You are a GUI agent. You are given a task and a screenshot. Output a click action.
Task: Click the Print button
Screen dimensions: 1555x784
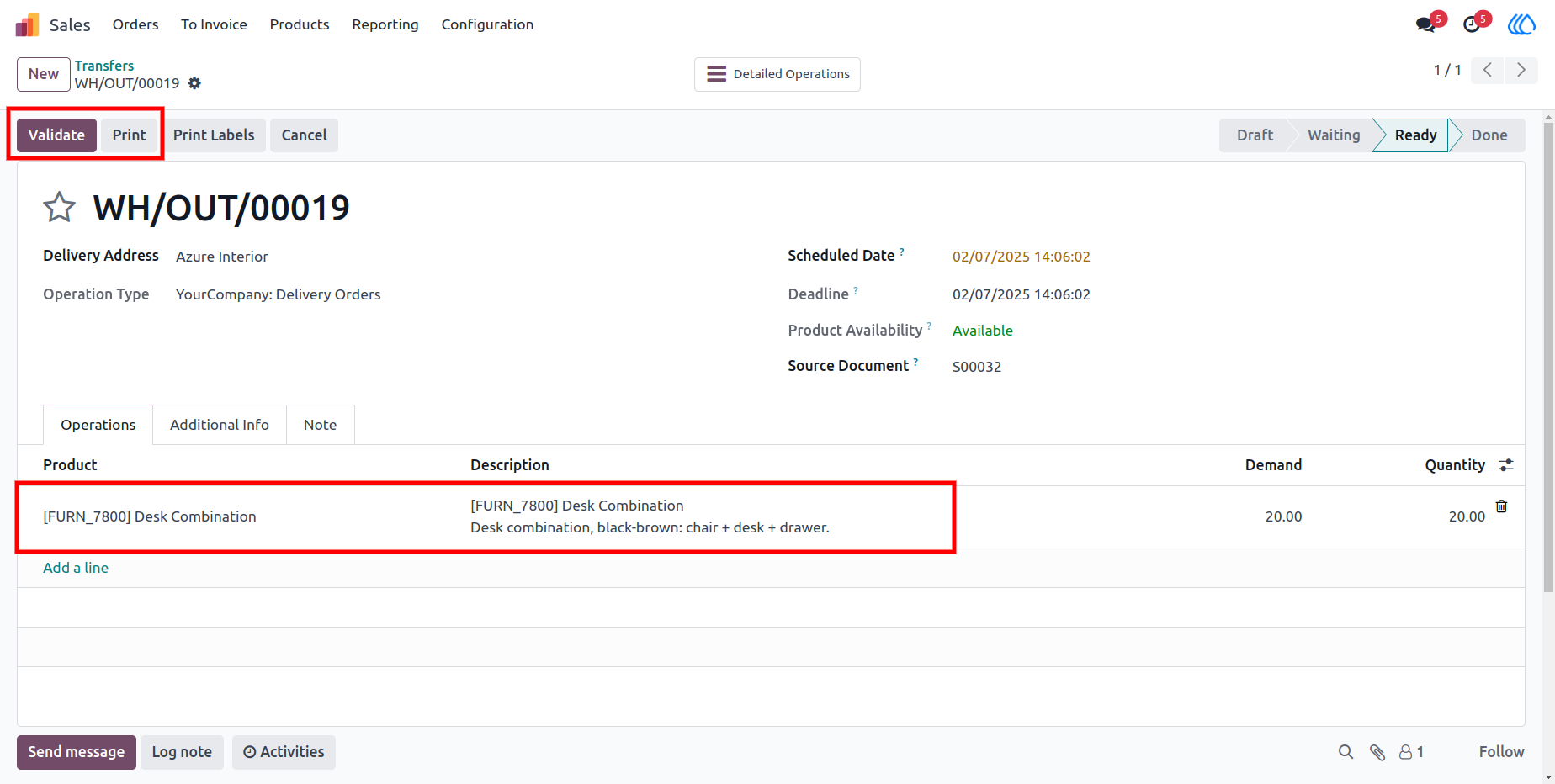pos(130,135)
